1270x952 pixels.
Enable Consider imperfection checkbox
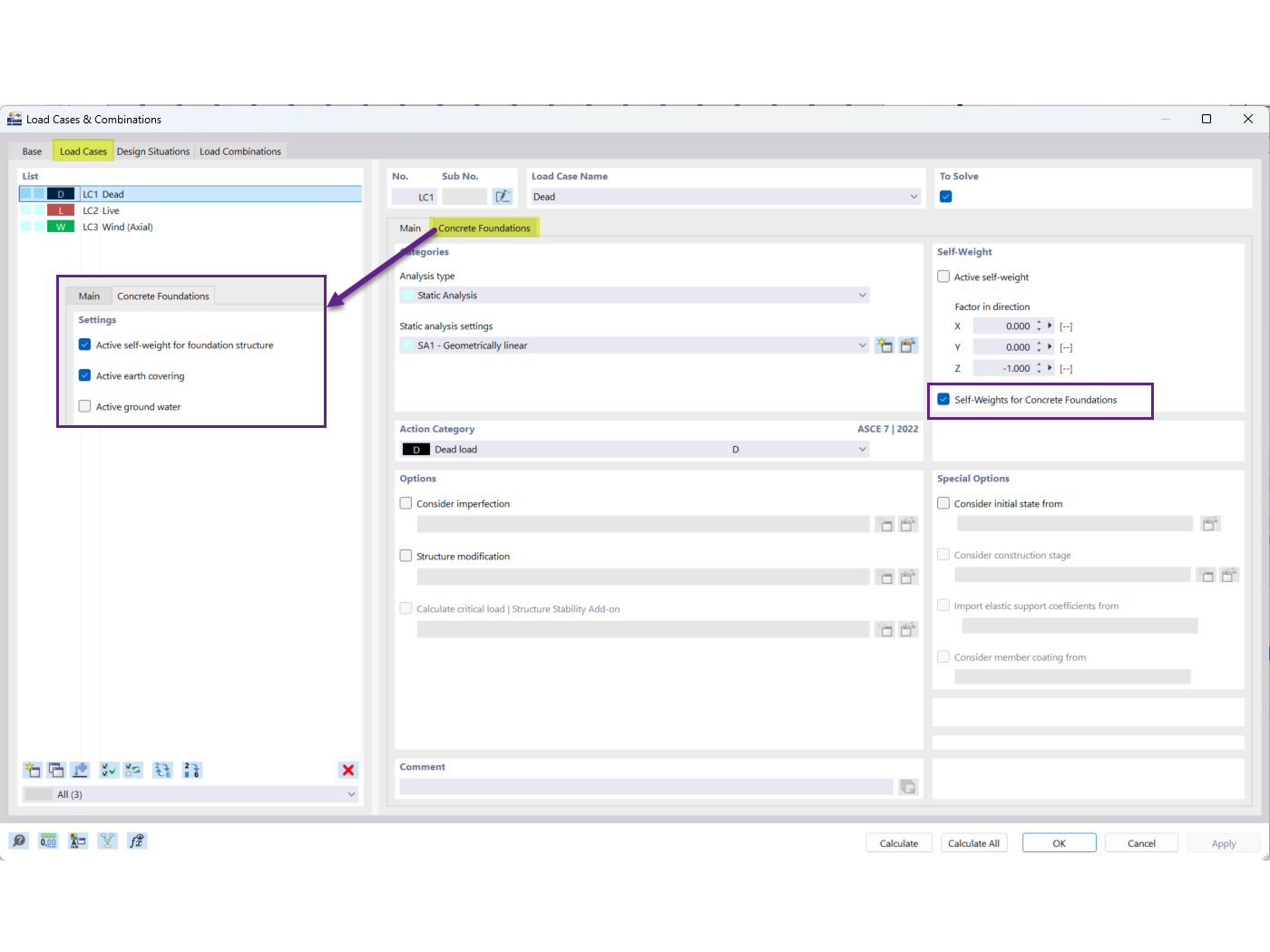click(405, 503)
